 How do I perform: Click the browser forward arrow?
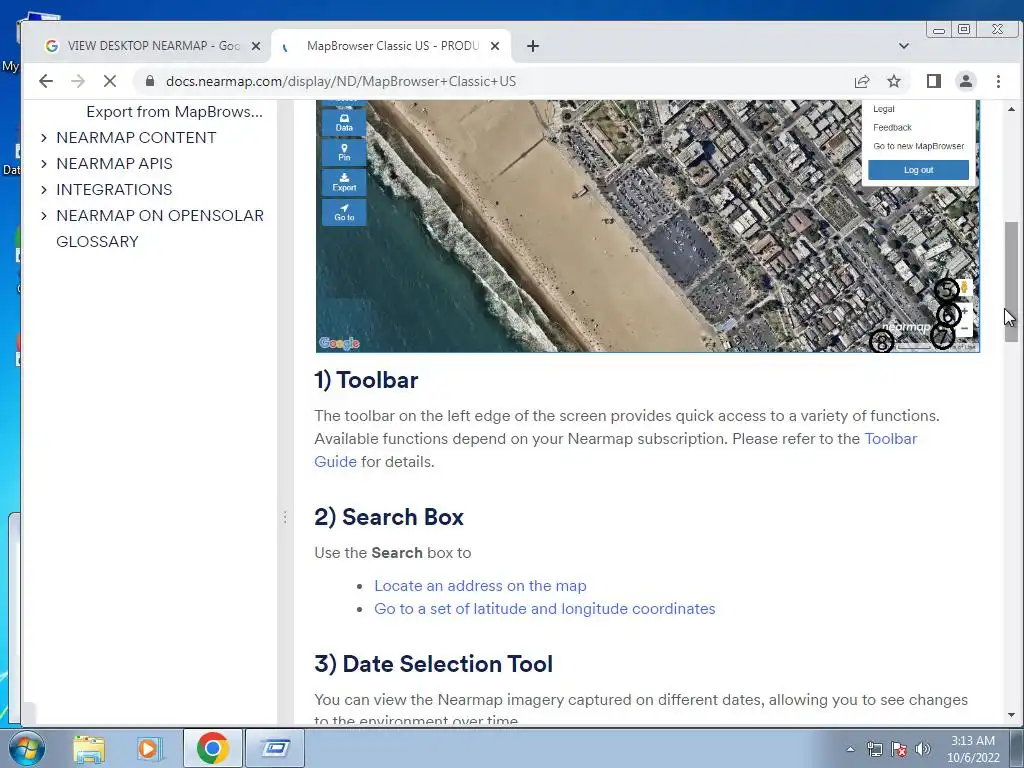pyautogui.click(x=78, y=81)
